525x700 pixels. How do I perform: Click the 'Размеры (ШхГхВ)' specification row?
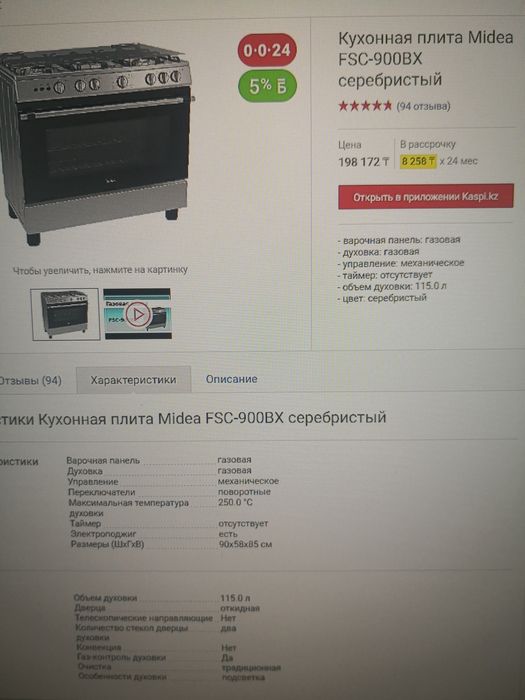(171, 544)
